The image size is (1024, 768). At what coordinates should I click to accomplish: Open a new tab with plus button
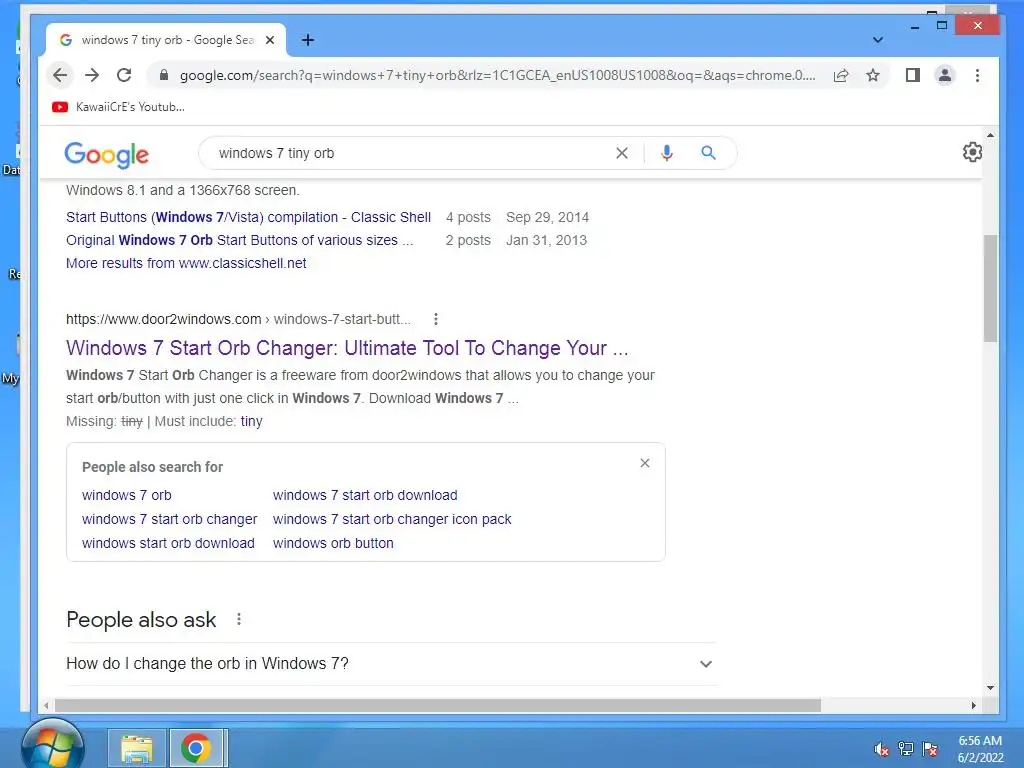tap(308, 40)
